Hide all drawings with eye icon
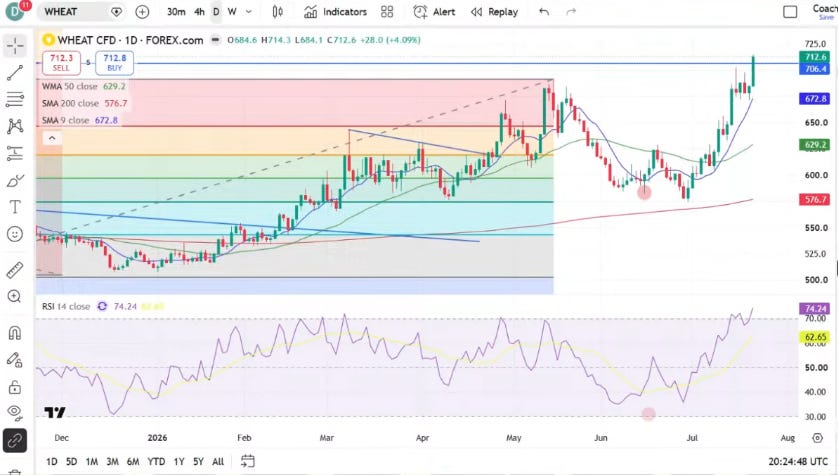This screenshot has width=838, height=475. point(15,412)
